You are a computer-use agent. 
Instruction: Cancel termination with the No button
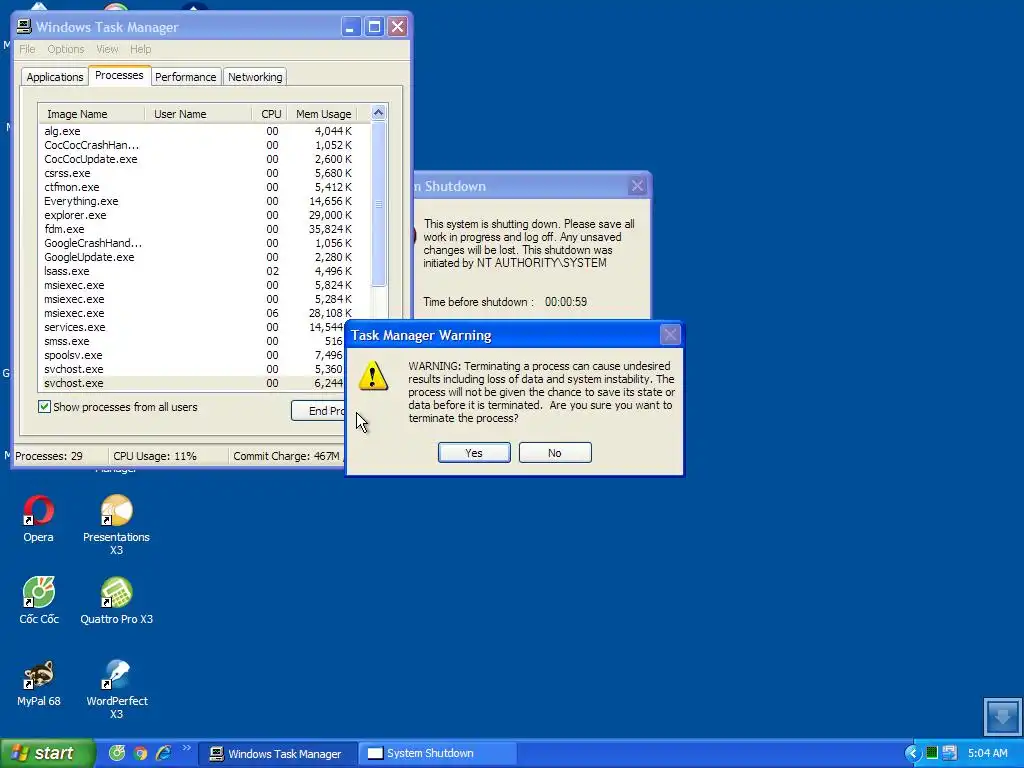pos(555,453)
